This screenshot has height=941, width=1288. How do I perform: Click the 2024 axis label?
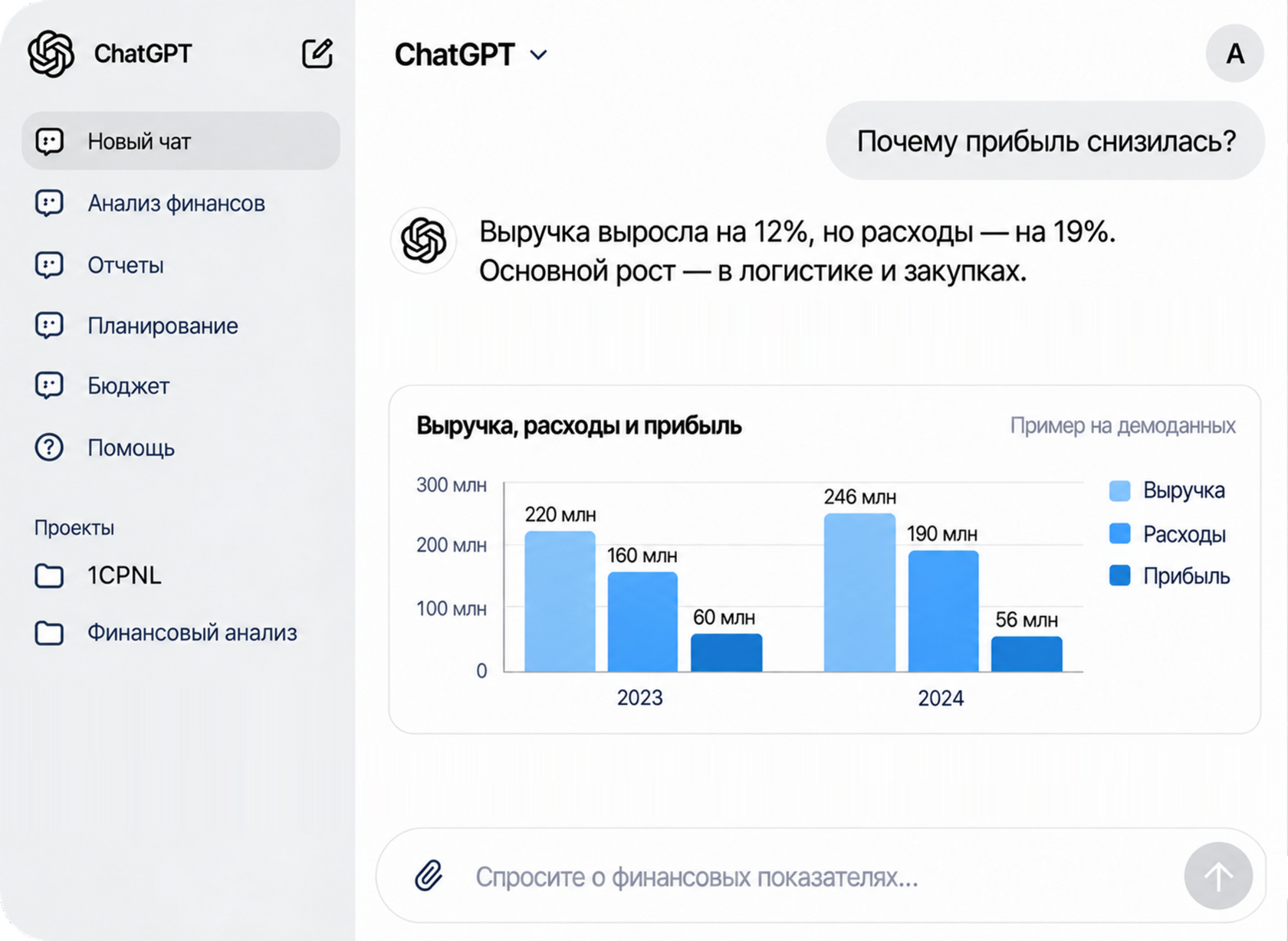[x=941, y=698]
